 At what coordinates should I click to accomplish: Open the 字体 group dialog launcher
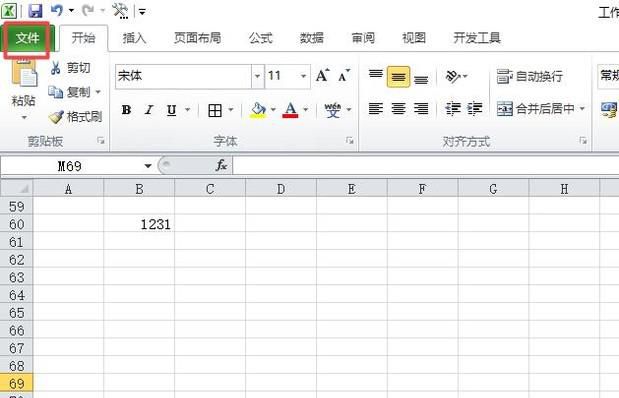[x=349, y=140]
